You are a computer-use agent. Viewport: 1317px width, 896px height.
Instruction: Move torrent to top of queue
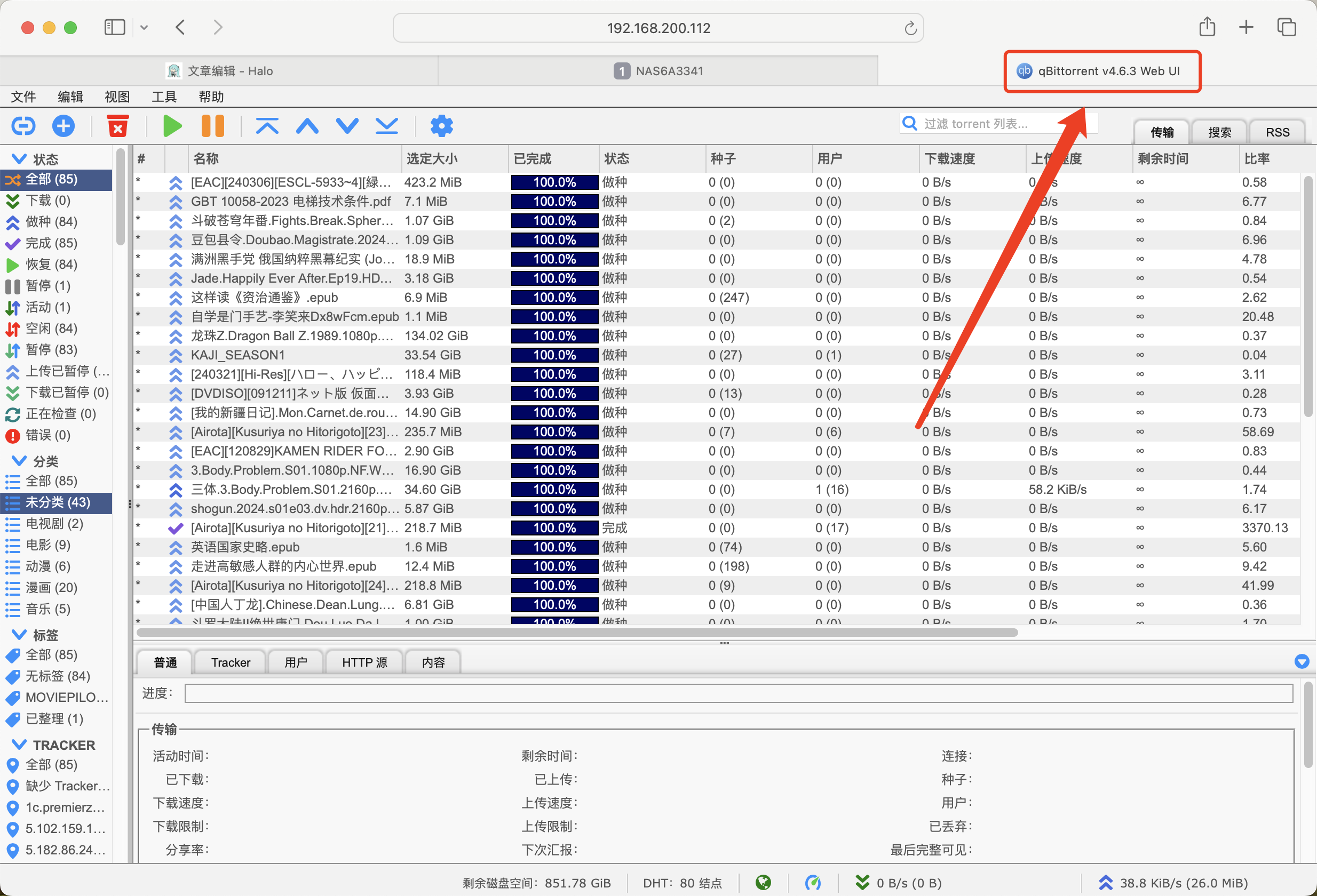point(267,126)
